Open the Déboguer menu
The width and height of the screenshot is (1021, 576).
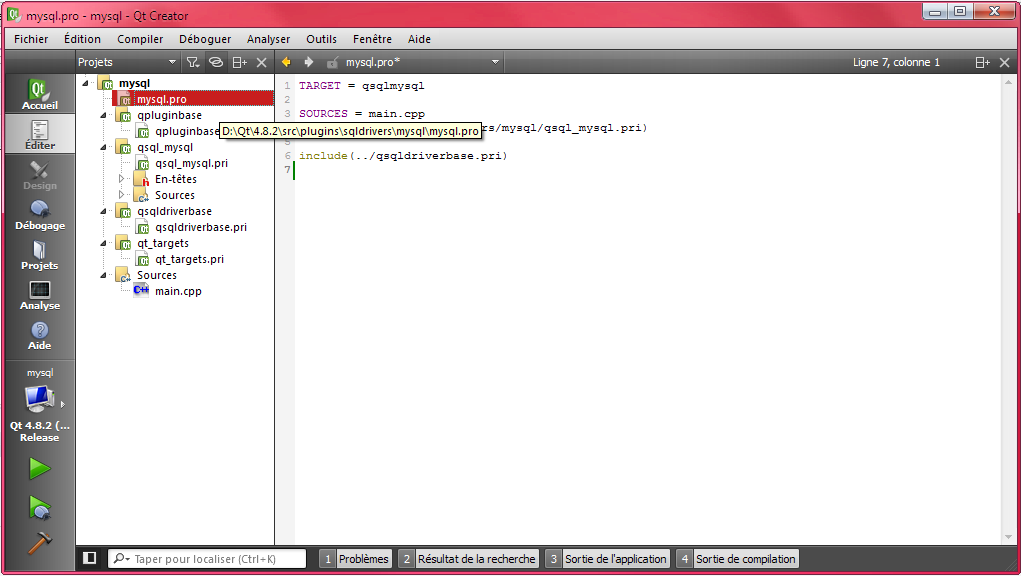(205, 39)
